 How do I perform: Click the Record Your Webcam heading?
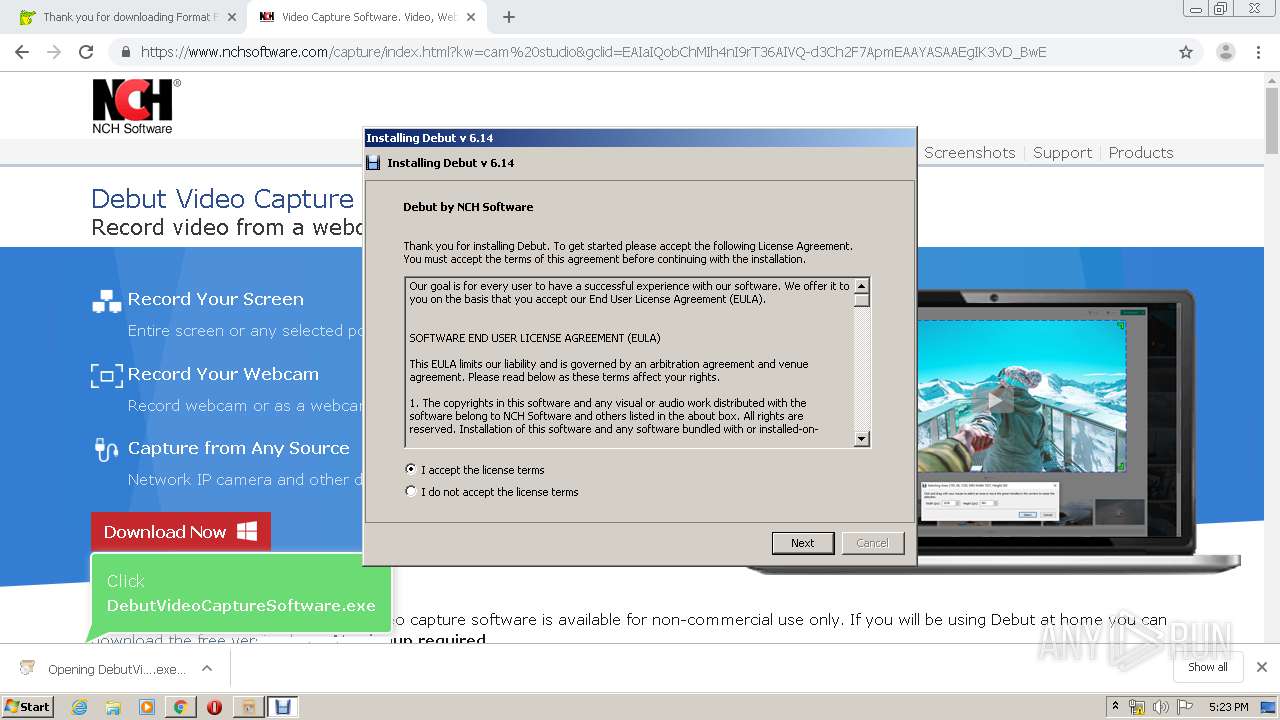223,374
